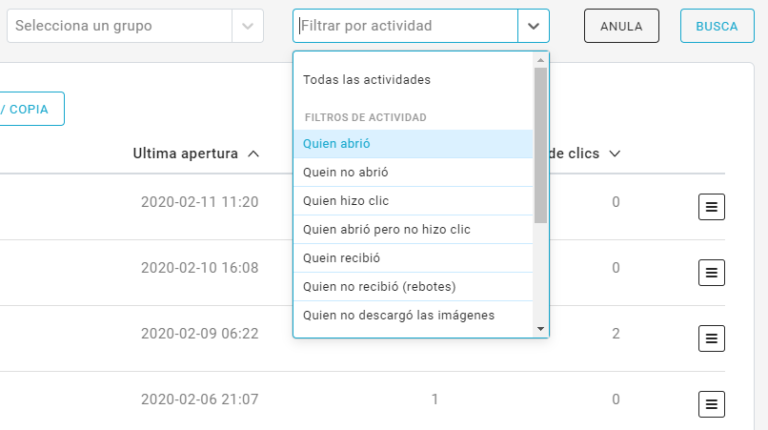
Task: Collapse the Filtrar por actividad dropdown arrow
Action: pos(533,26)
